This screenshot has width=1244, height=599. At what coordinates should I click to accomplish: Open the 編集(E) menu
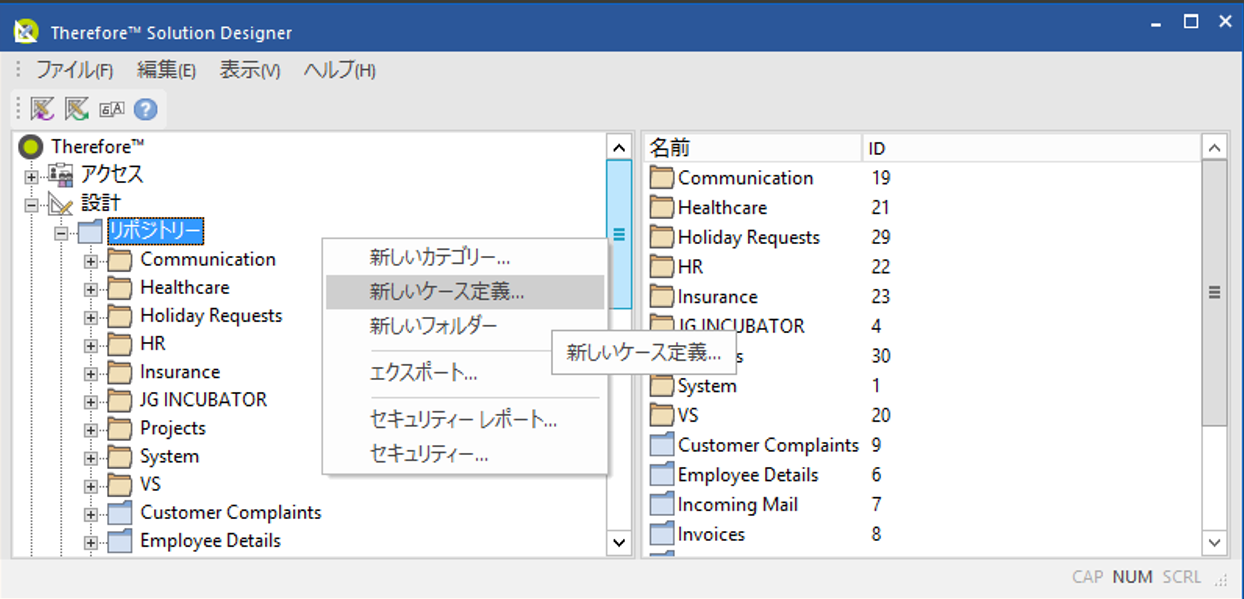point(166,70)
